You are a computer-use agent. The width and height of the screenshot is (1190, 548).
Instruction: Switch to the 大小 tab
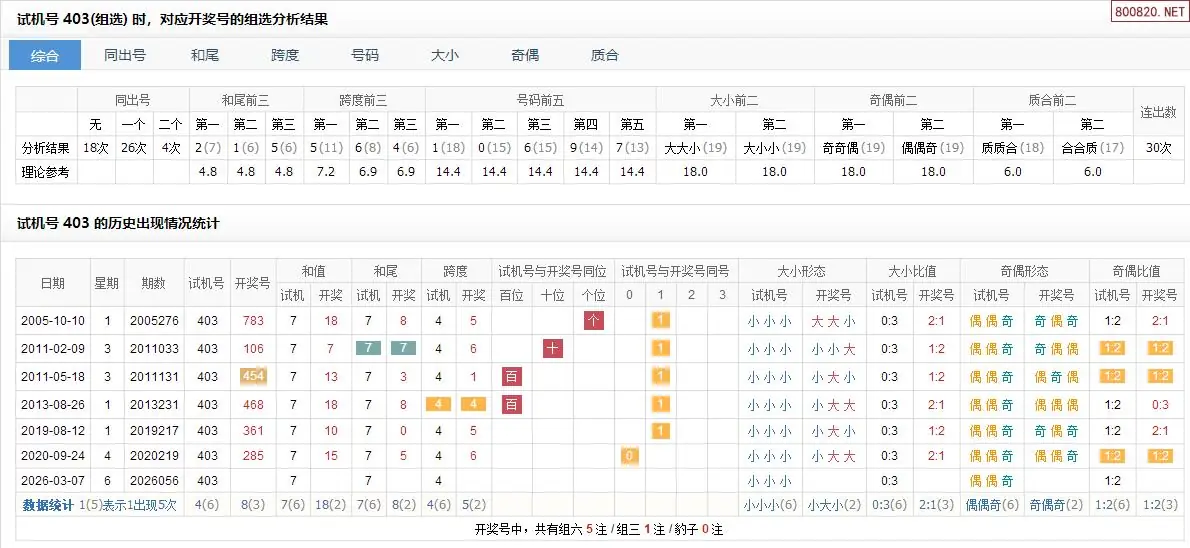click(x=445, y=55)
